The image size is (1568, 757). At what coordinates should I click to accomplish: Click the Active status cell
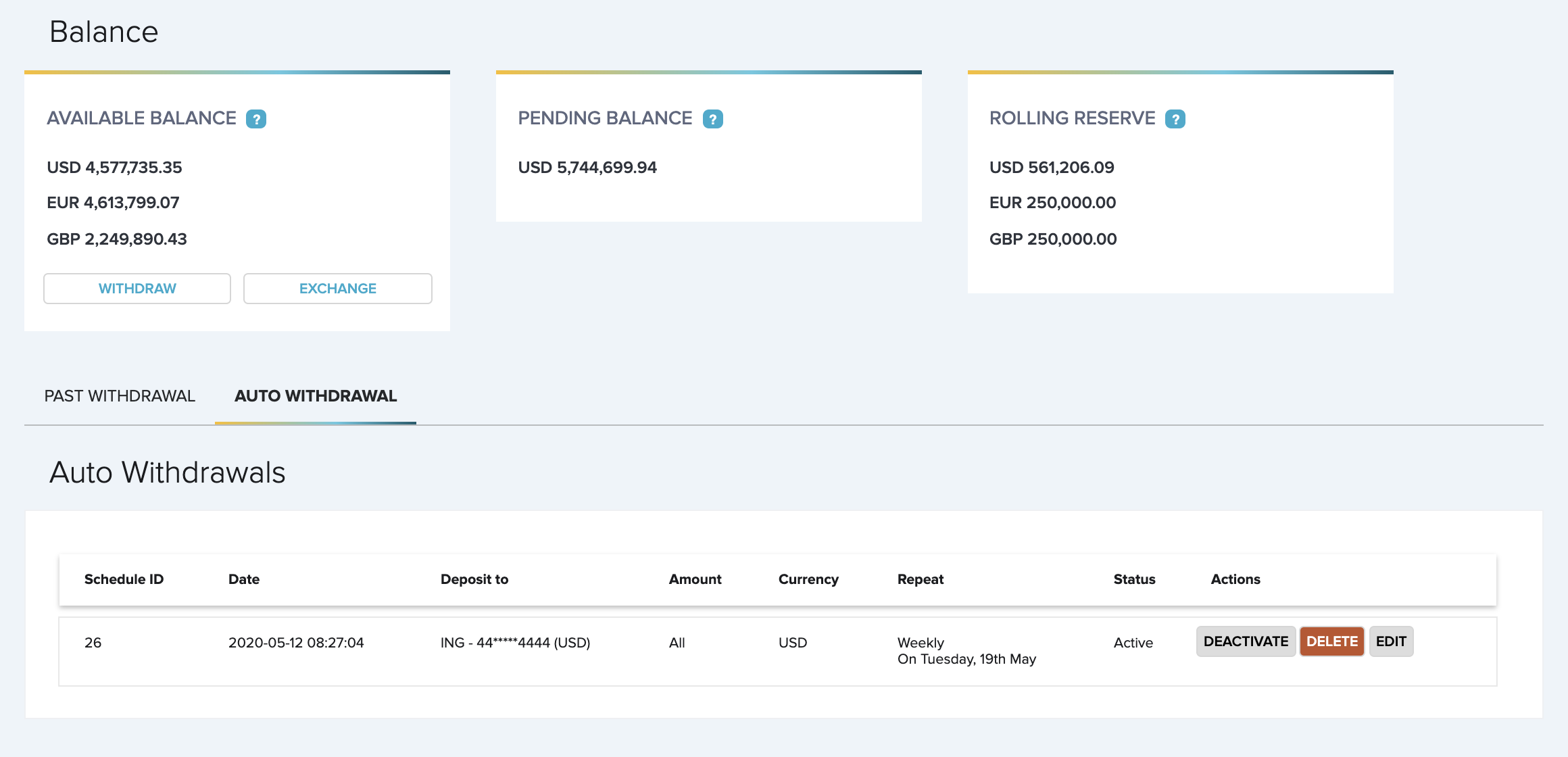pos(1133,643)
